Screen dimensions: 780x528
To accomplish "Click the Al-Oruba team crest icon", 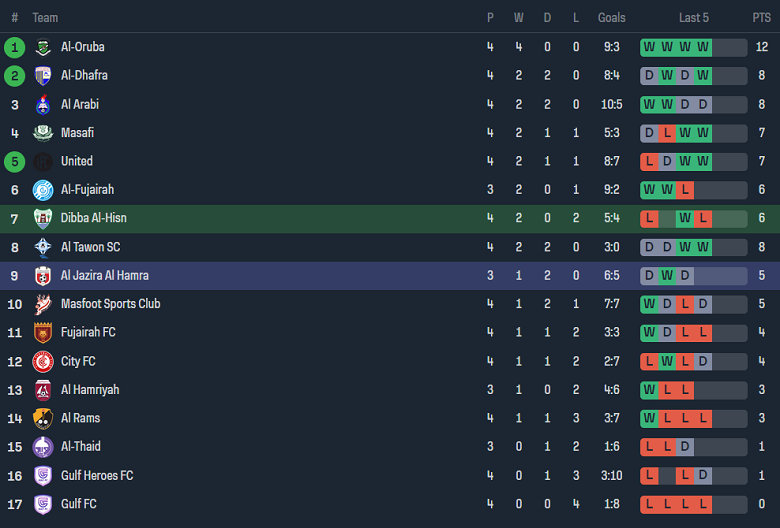I will click(43, 47).
